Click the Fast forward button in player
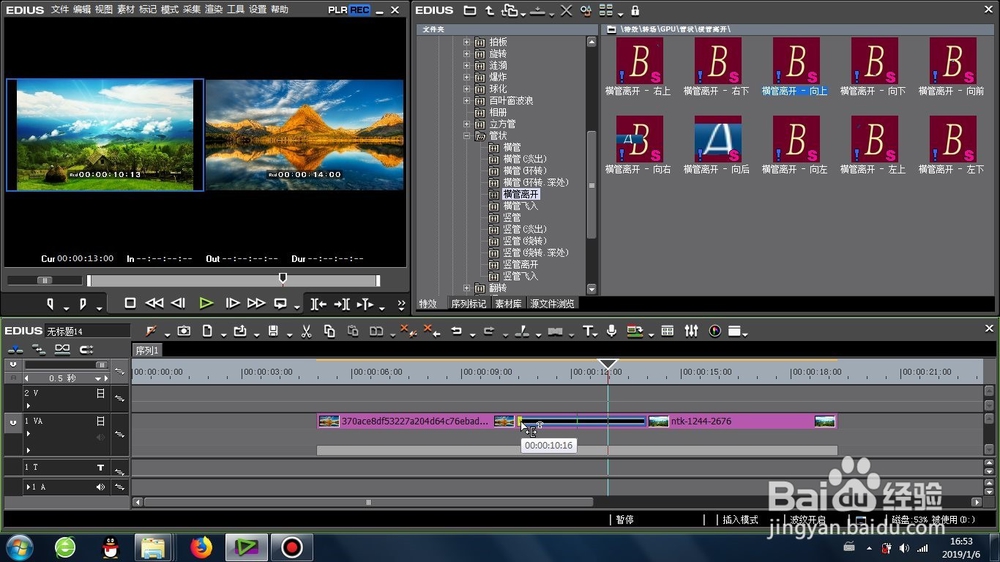 pyautogui.click(x=256, y=304)
